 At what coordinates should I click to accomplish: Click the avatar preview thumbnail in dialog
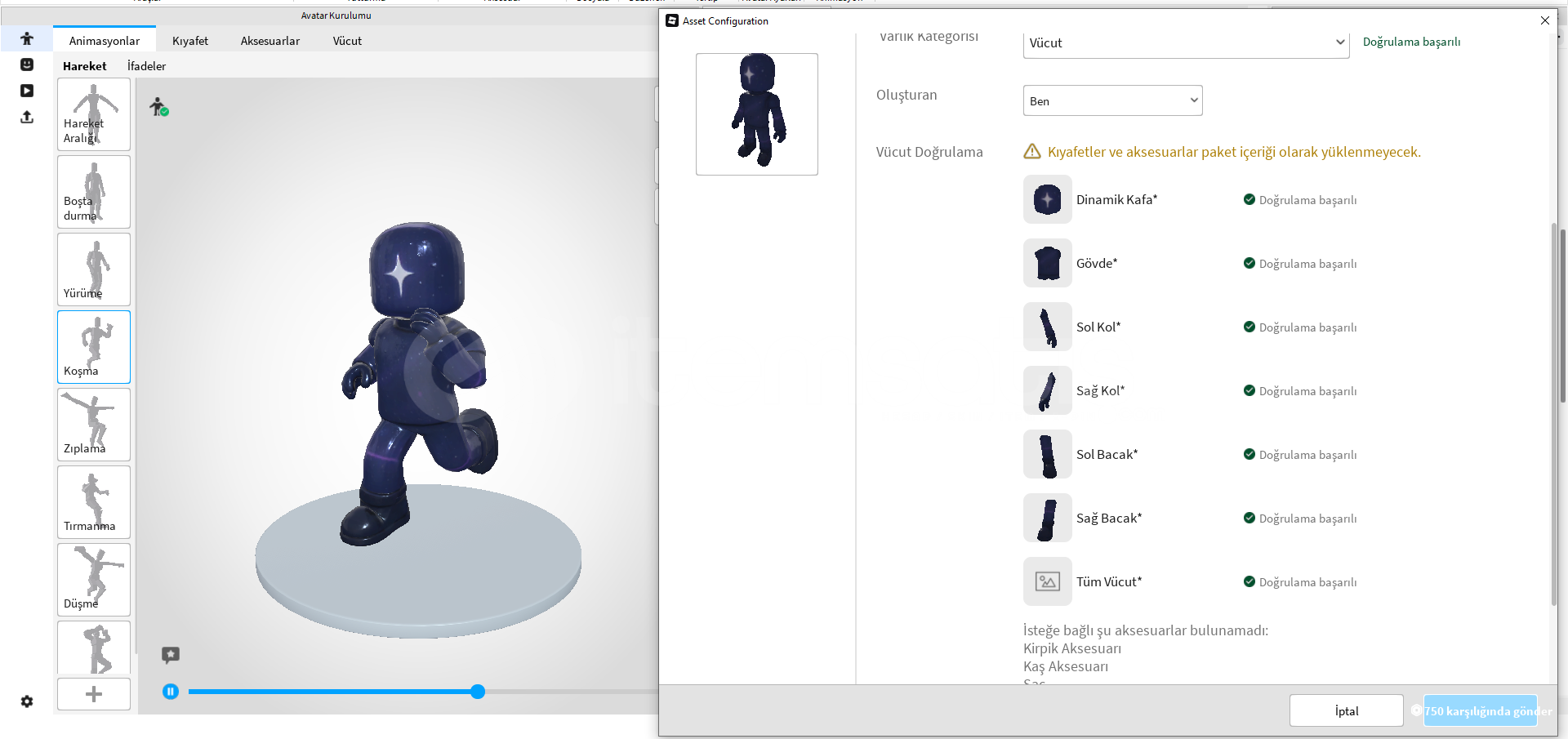757,114
